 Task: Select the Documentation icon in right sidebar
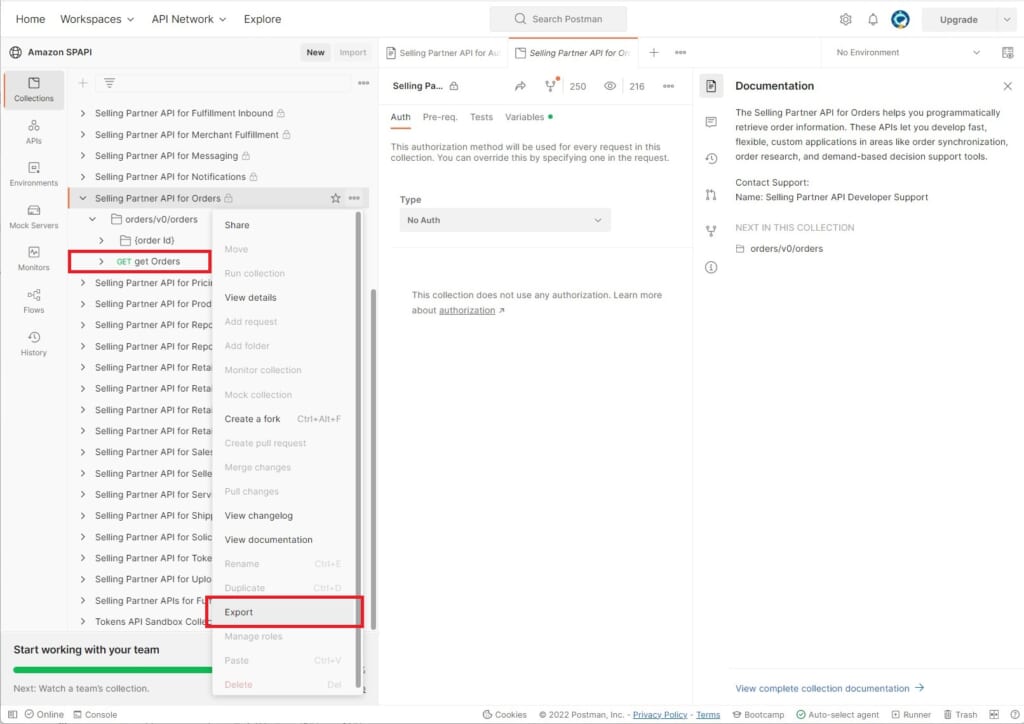pos(711,86)
